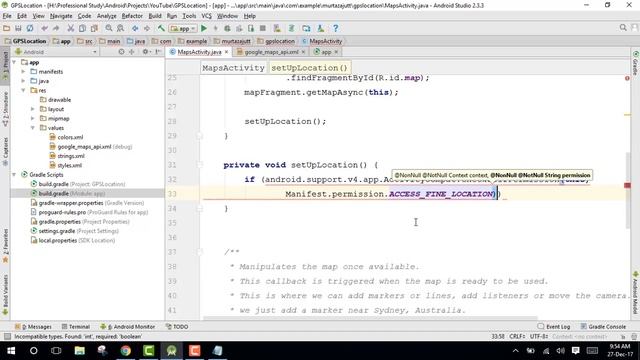This screenshot has width=640, height=360.
Task: Switch to the app editor tab
Action: pyautogui.click(x=326, y=52)
